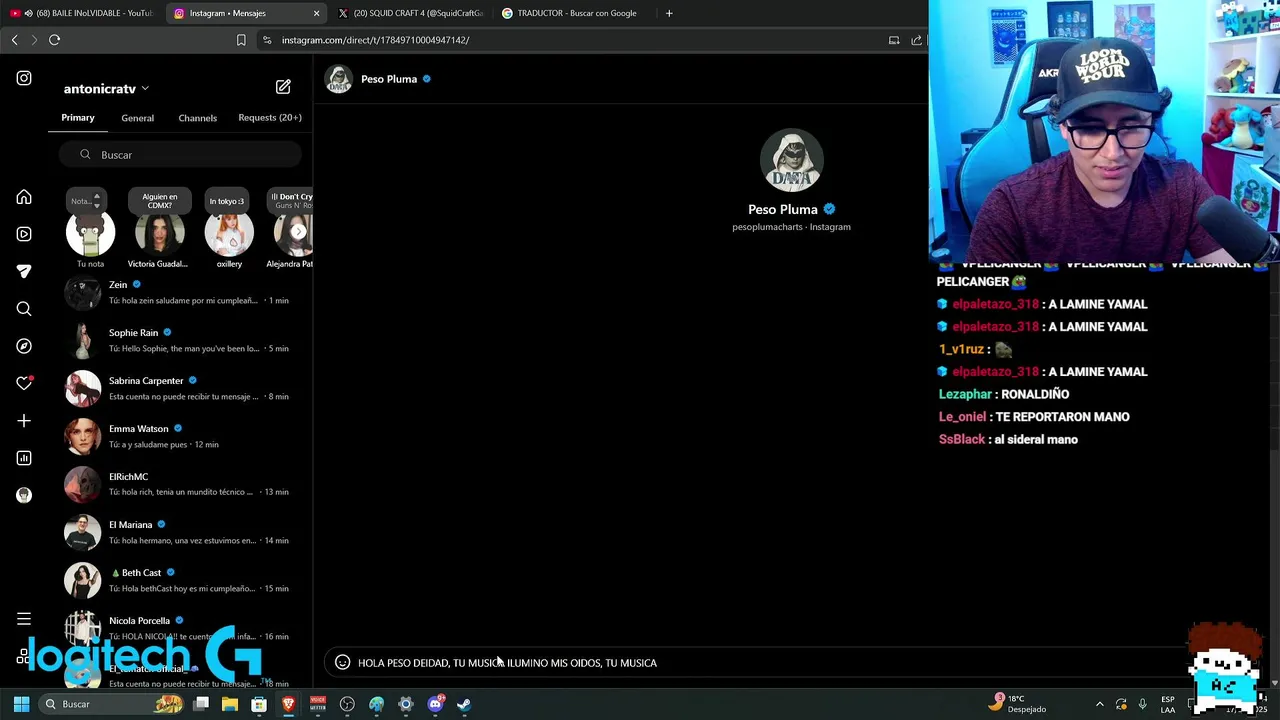Image resolution: width=1280 pixels, height=720 pixels.
Task: Click the Peso Pluma name in chat center
Action: [783, 209]
